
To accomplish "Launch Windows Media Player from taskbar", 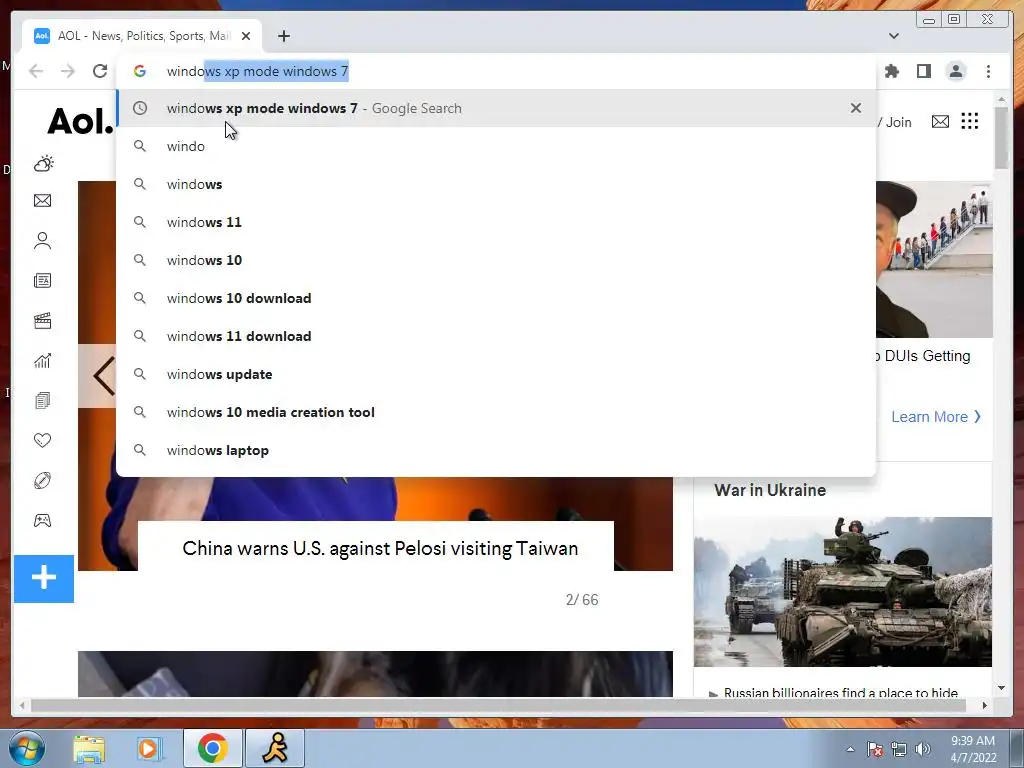I will pos(148,749).
